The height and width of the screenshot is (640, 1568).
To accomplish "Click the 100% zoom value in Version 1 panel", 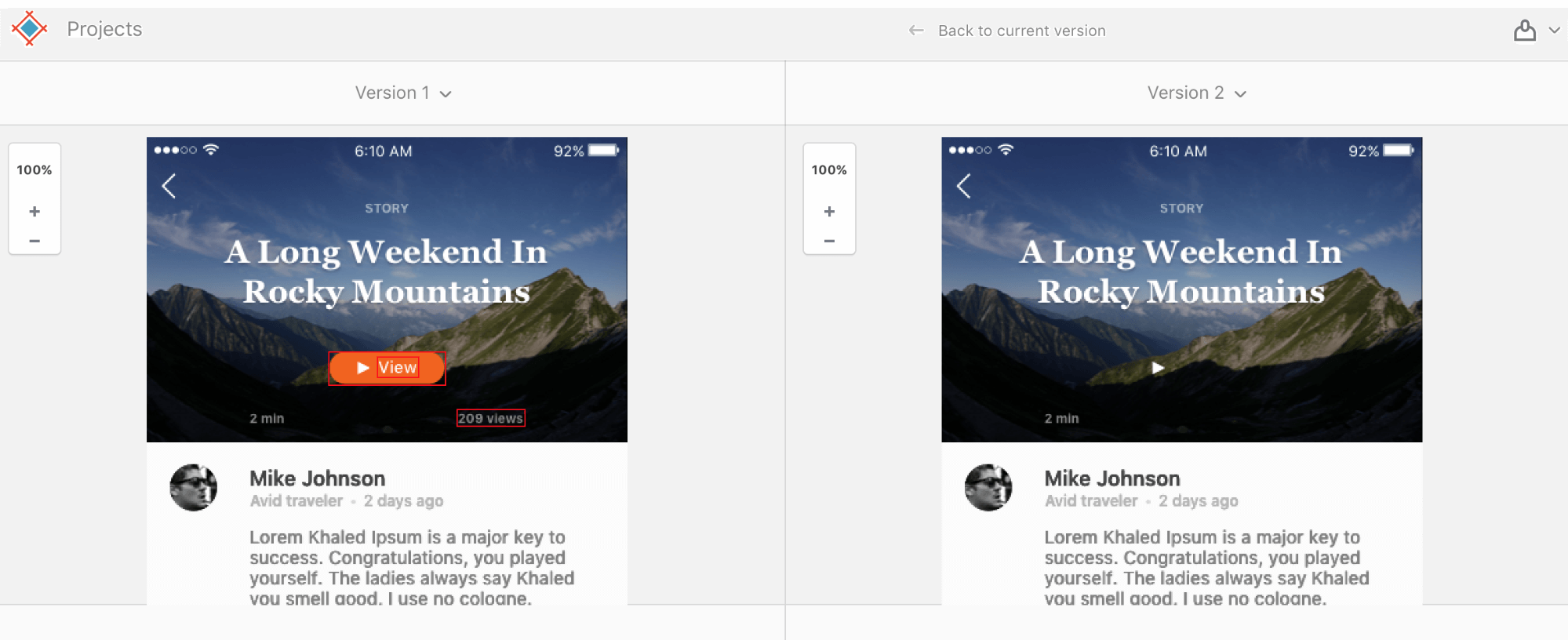I will pos(35,170).
